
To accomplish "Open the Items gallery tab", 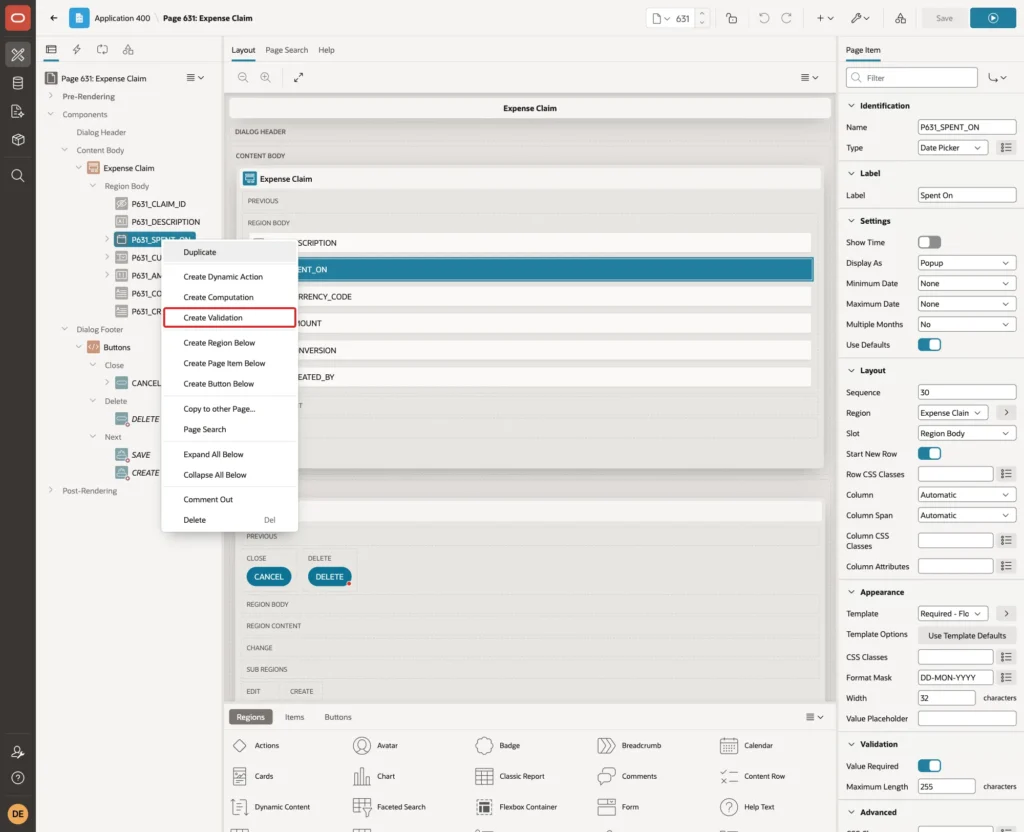I will 295,717.
